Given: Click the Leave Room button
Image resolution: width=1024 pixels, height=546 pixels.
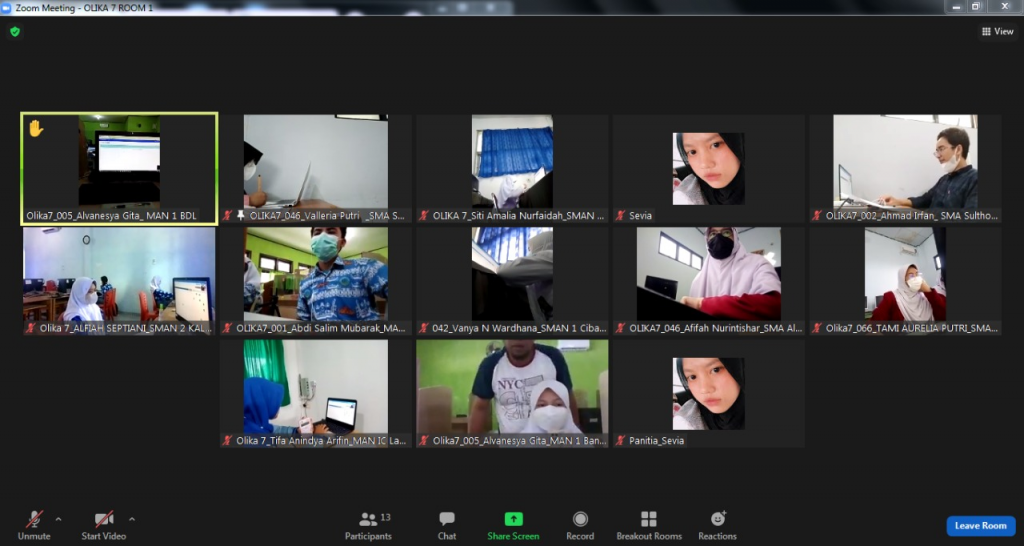Looking at the screenshot, I should pyautogui.click(x=980, y=526).
